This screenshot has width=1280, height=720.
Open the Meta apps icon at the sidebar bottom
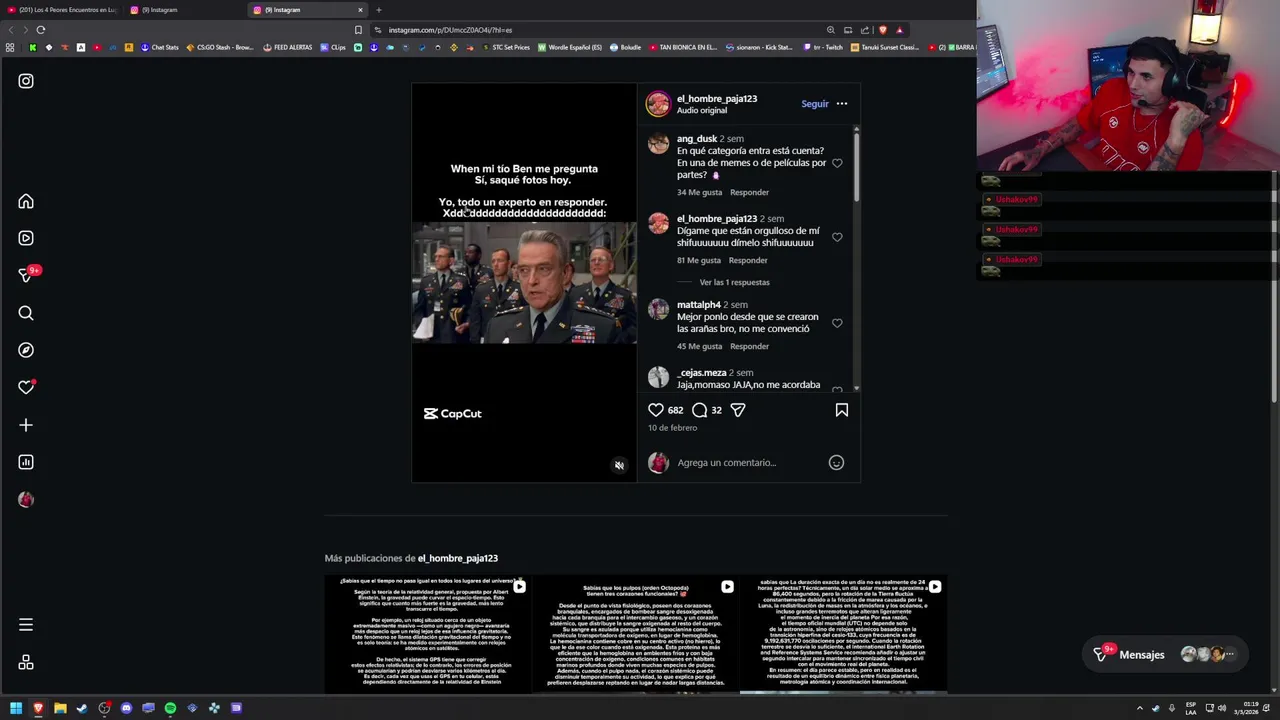pyautogui.click(x=26, y=662)
